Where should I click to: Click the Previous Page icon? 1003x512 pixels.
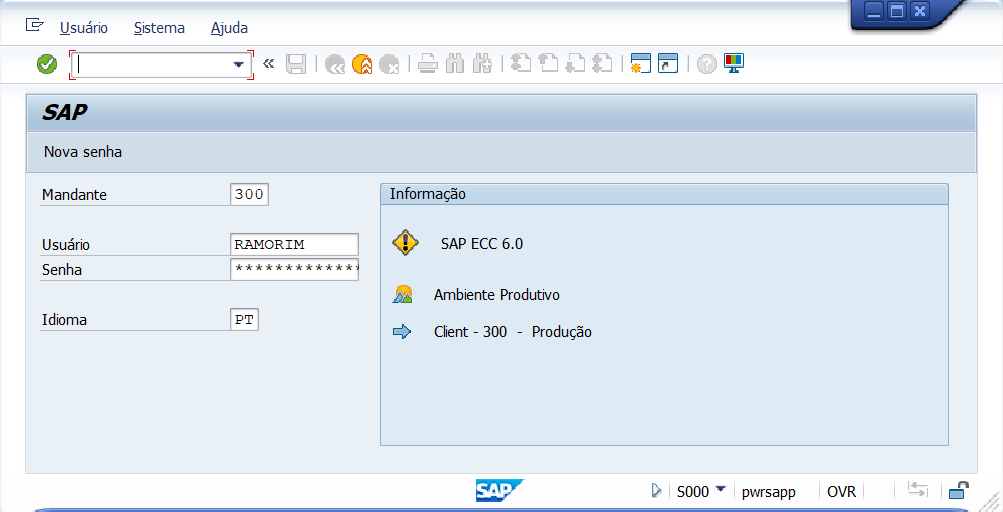(x=548, y=63)
